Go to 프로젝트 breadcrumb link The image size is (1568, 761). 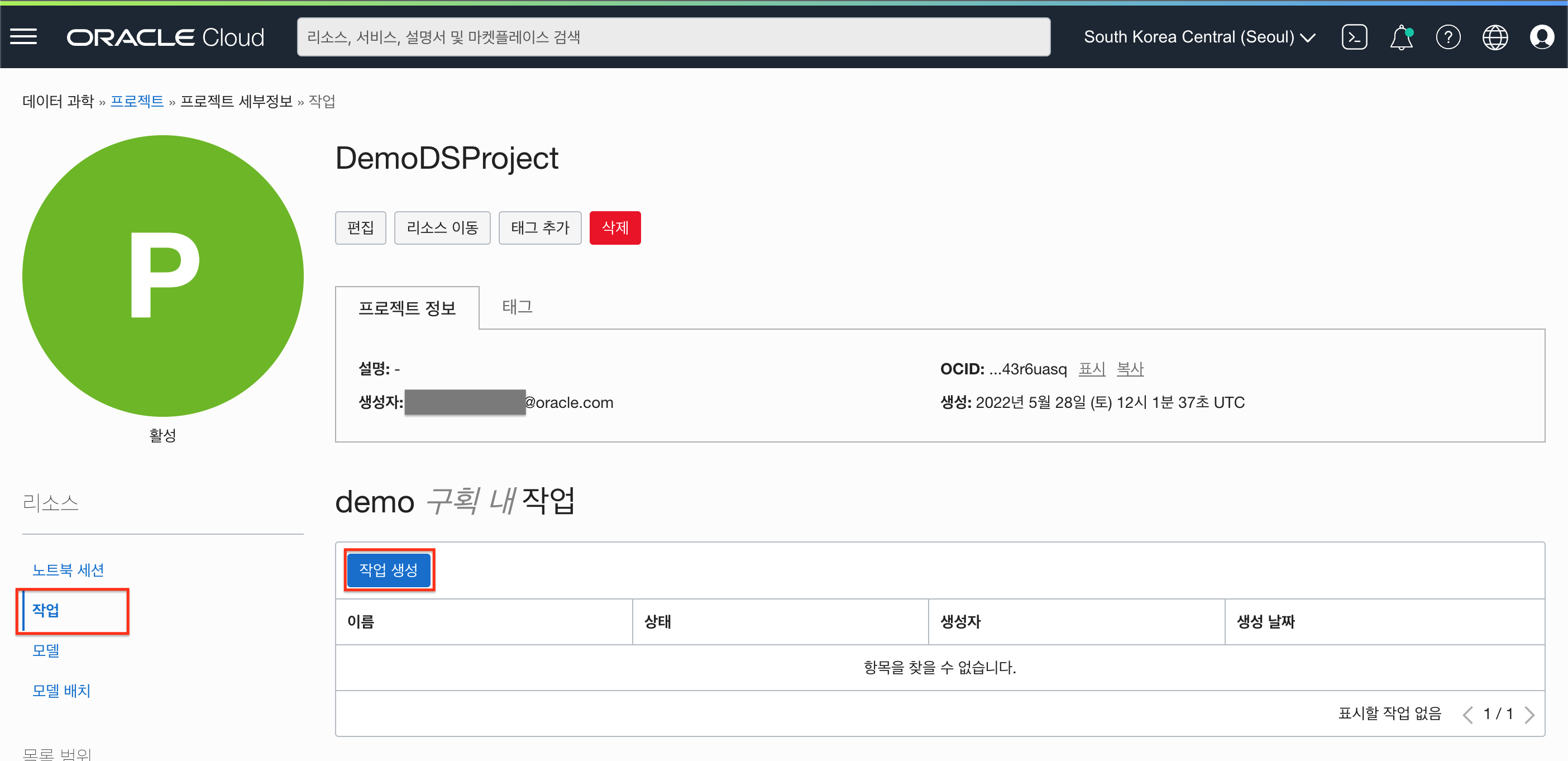[137, 101]
